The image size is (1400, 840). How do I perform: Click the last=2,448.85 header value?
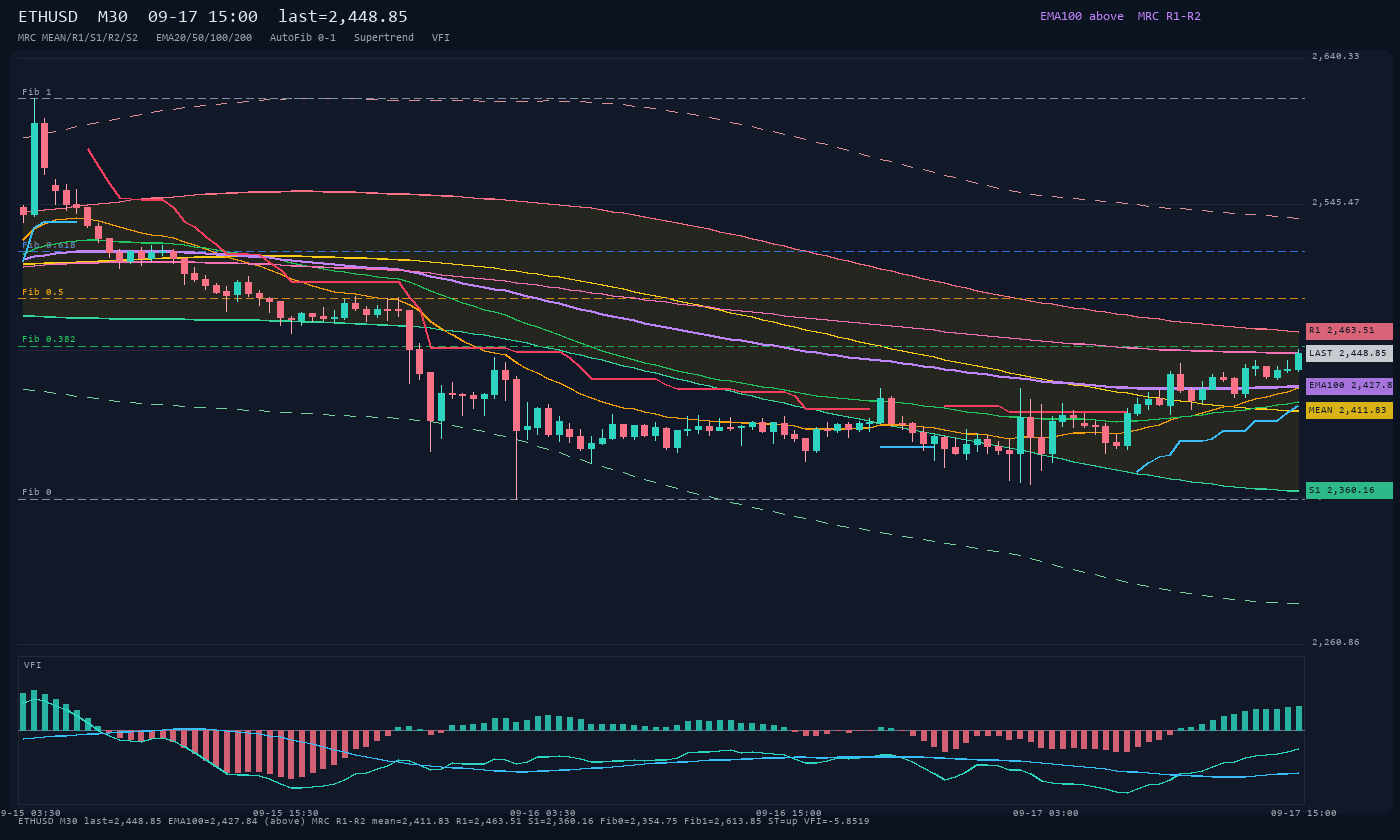pyautogui.click(x=343, y=17)
